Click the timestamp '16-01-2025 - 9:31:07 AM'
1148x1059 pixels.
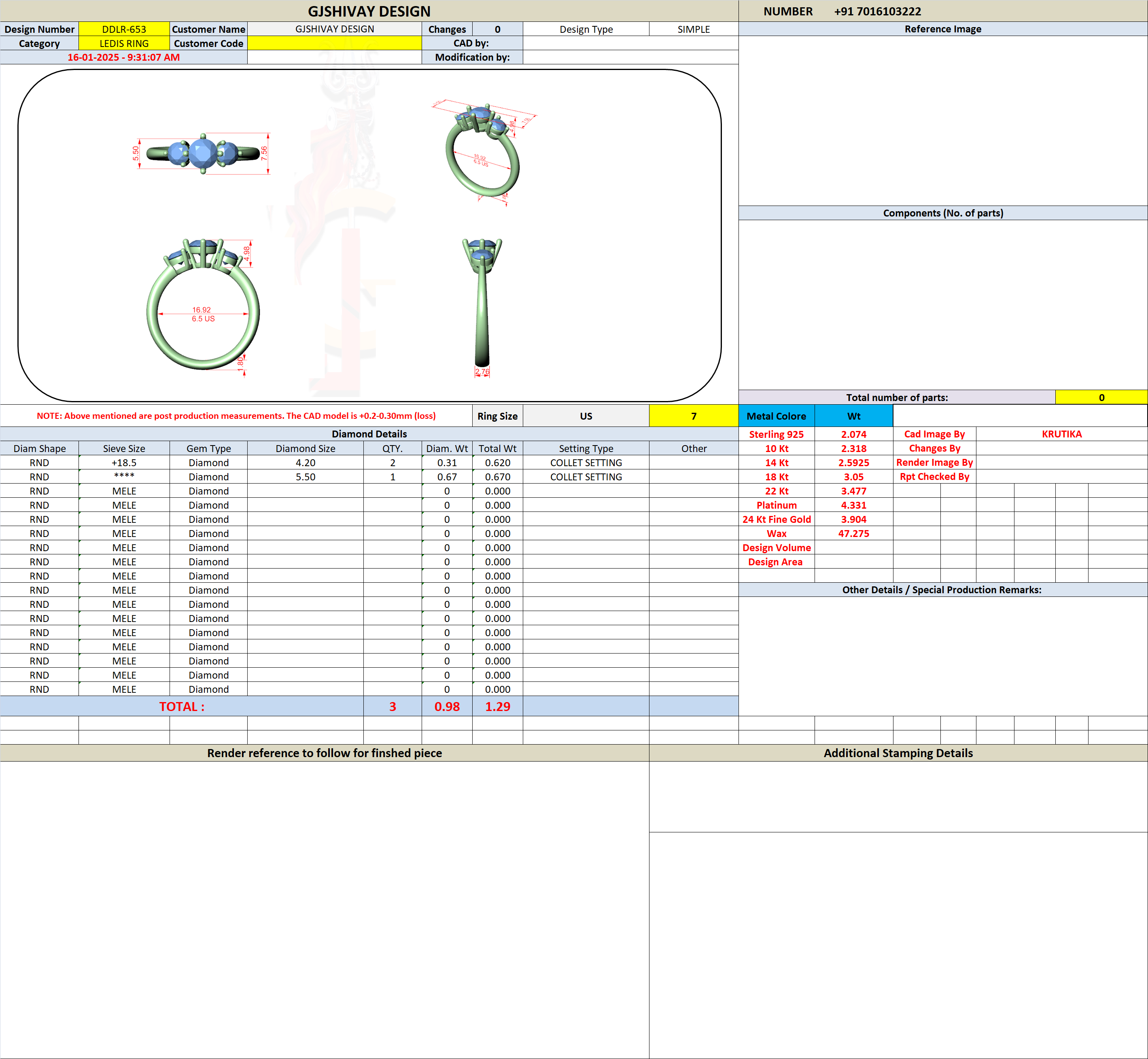pos(124,57)
